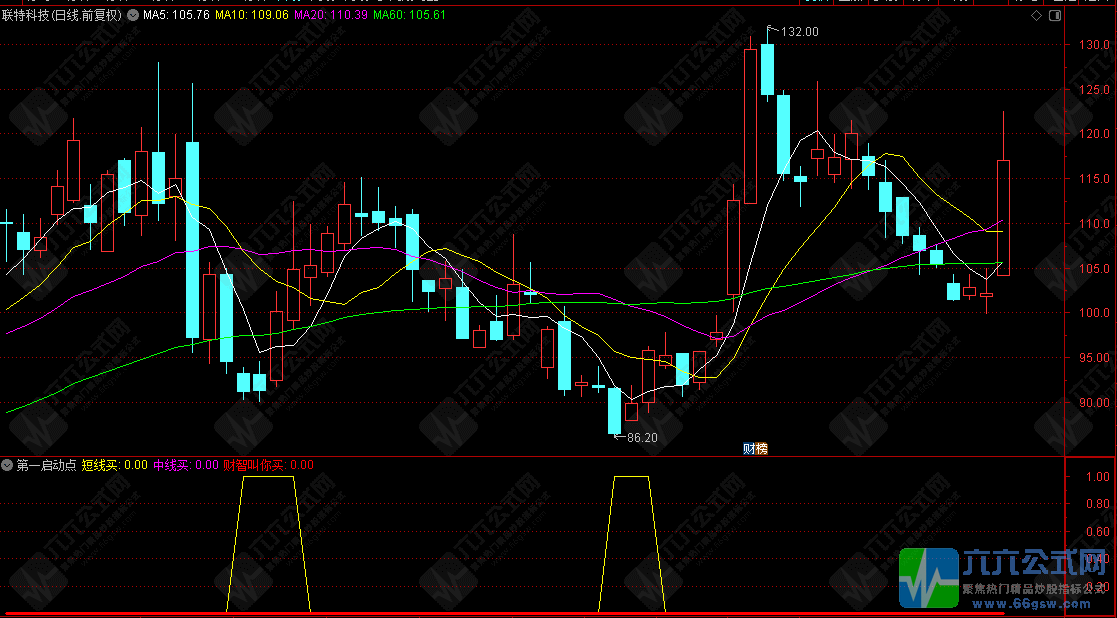Click the 86.20 low price label

click(x=642, y=438)
